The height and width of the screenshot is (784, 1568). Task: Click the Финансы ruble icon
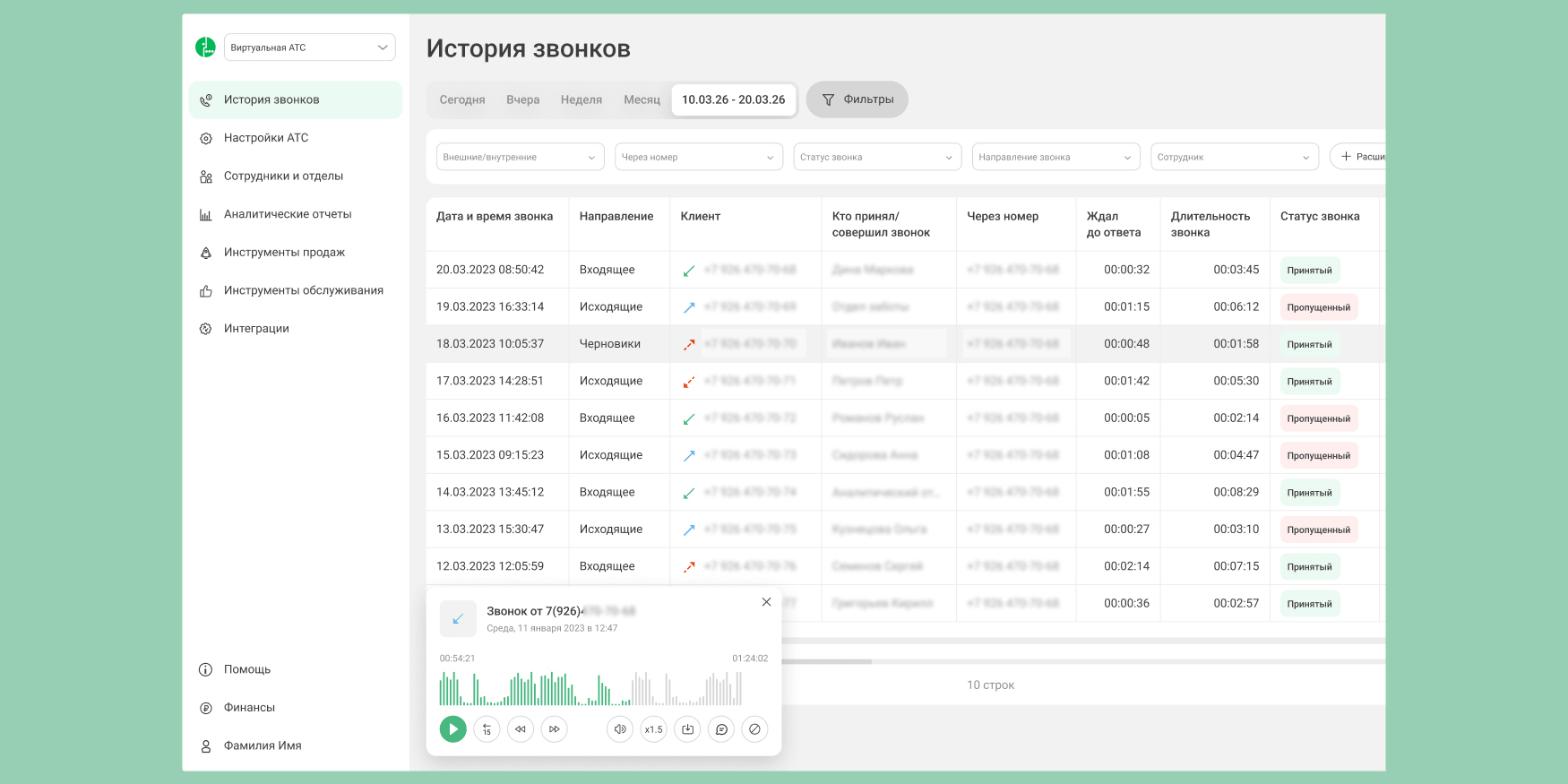pyautogui.click(x=206, y=708)
